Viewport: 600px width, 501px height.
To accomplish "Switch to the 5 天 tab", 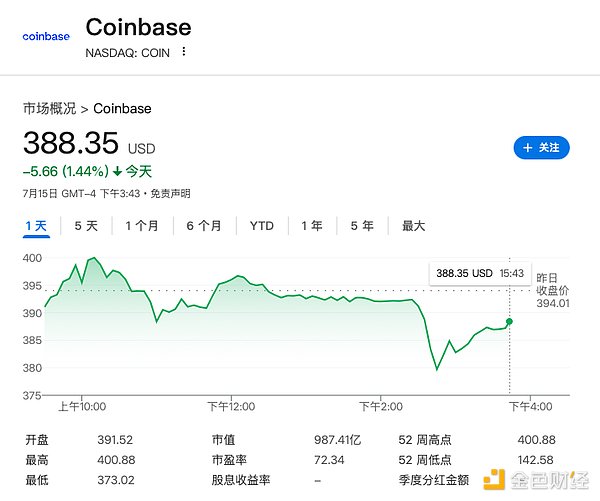I will [x=86, y=226].
